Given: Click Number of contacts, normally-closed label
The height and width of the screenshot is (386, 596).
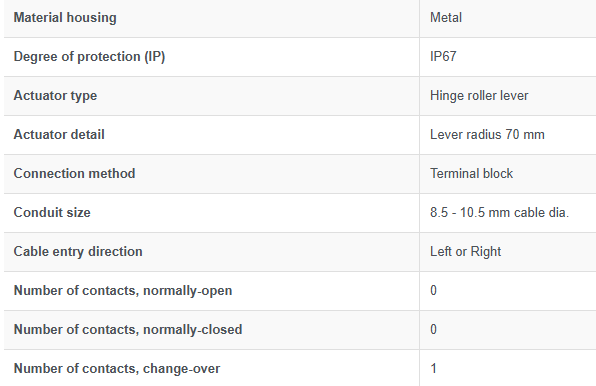Looking at the screenshot, I should pyautogui.click(x=128, y=329).
